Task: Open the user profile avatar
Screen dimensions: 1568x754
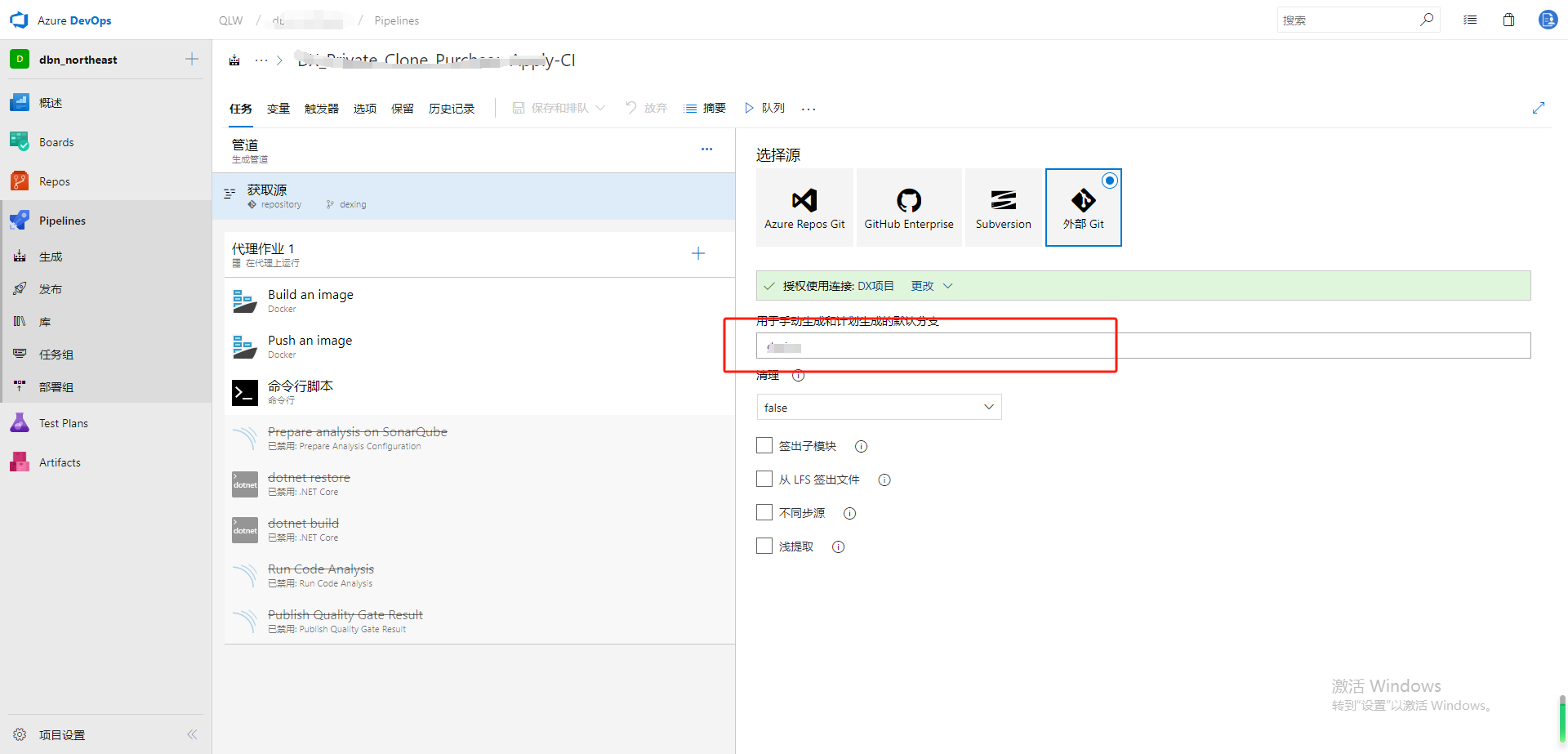Action: click(1548, 20)
